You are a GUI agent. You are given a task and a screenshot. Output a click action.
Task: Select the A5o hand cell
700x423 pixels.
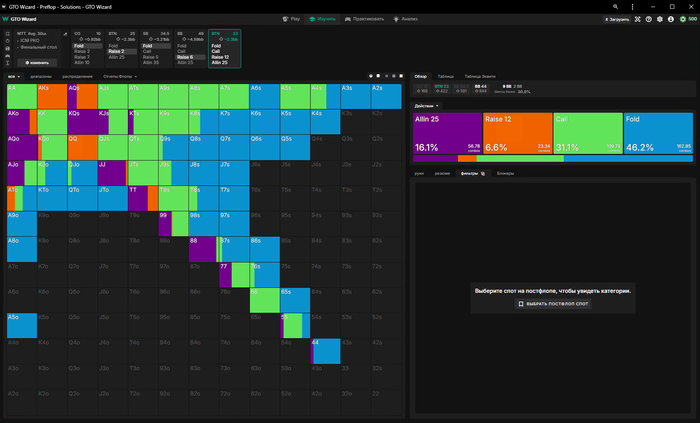click(22, 325)
